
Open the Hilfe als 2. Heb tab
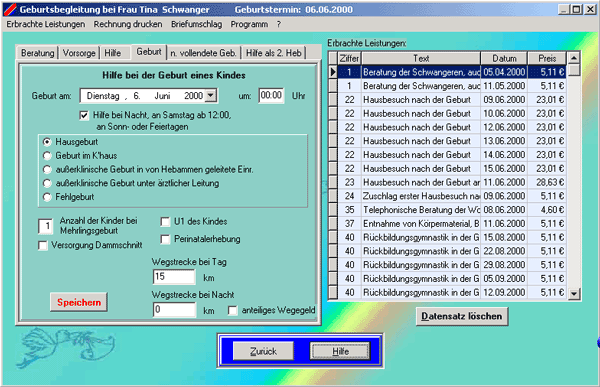[x=273, y=53]
